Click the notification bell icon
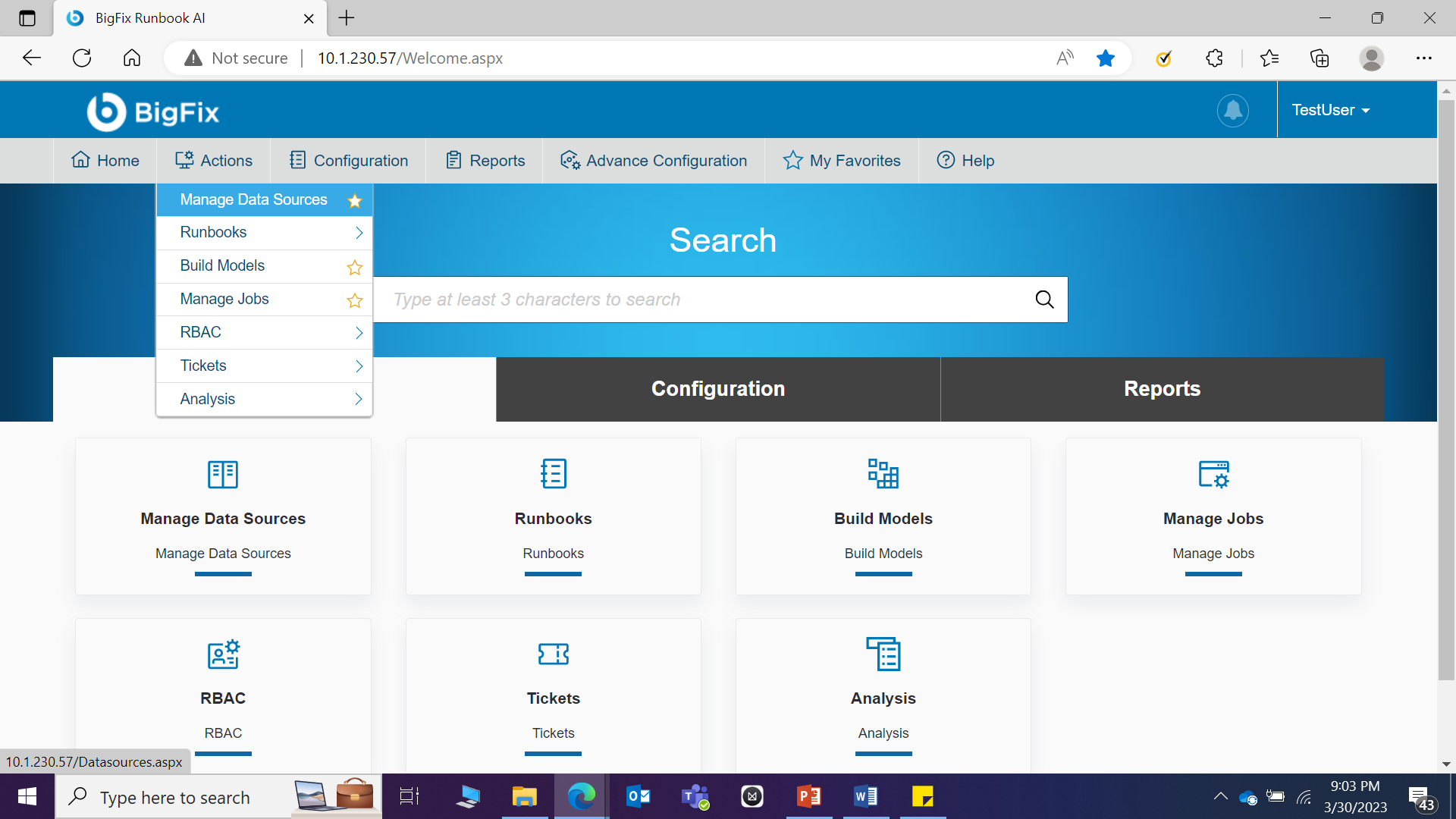1456x819 pixels. [1233, 111]
